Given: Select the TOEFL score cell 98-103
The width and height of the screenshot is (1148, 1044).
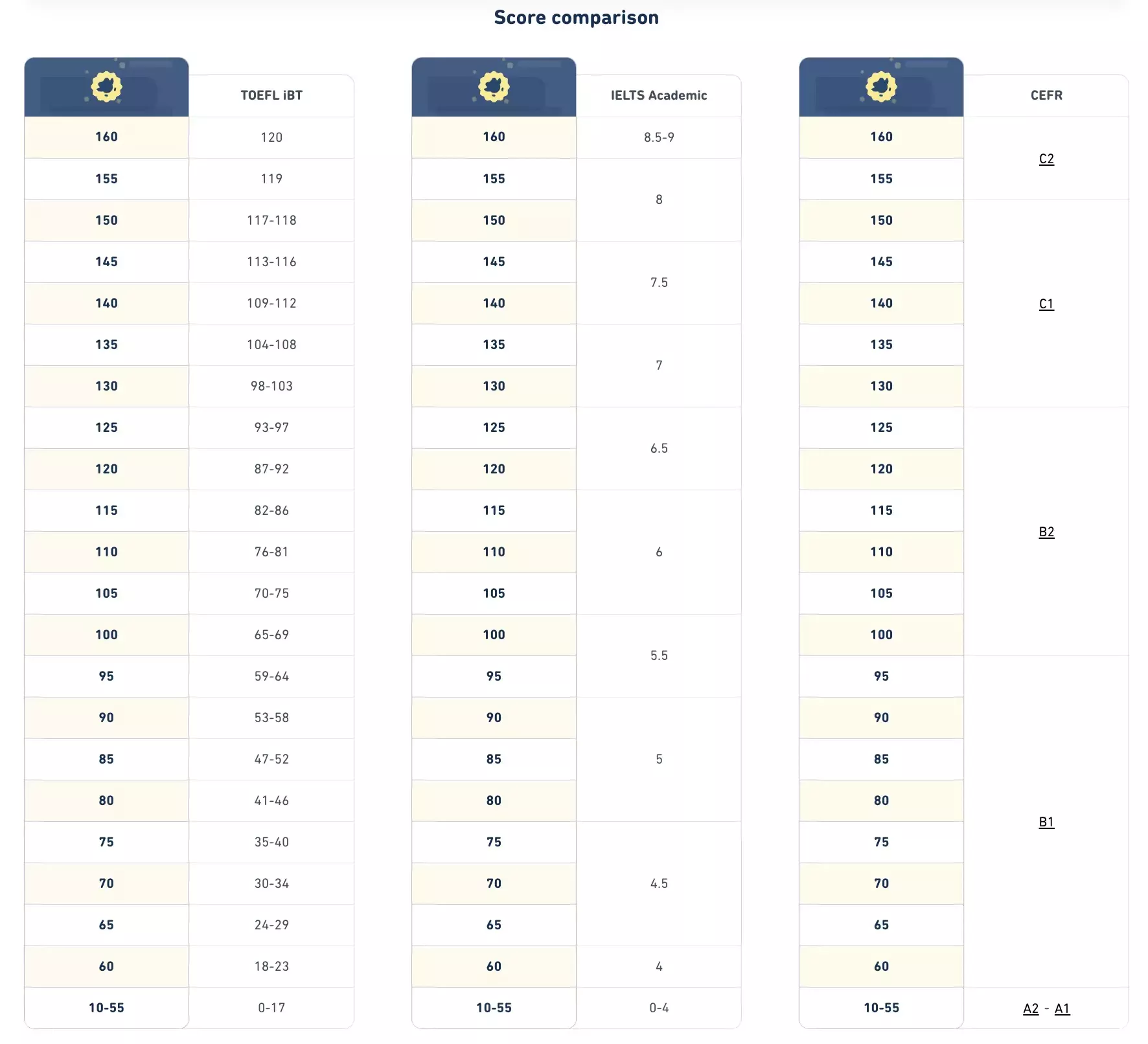Looking at the screenshot, I should coord(271,386).
